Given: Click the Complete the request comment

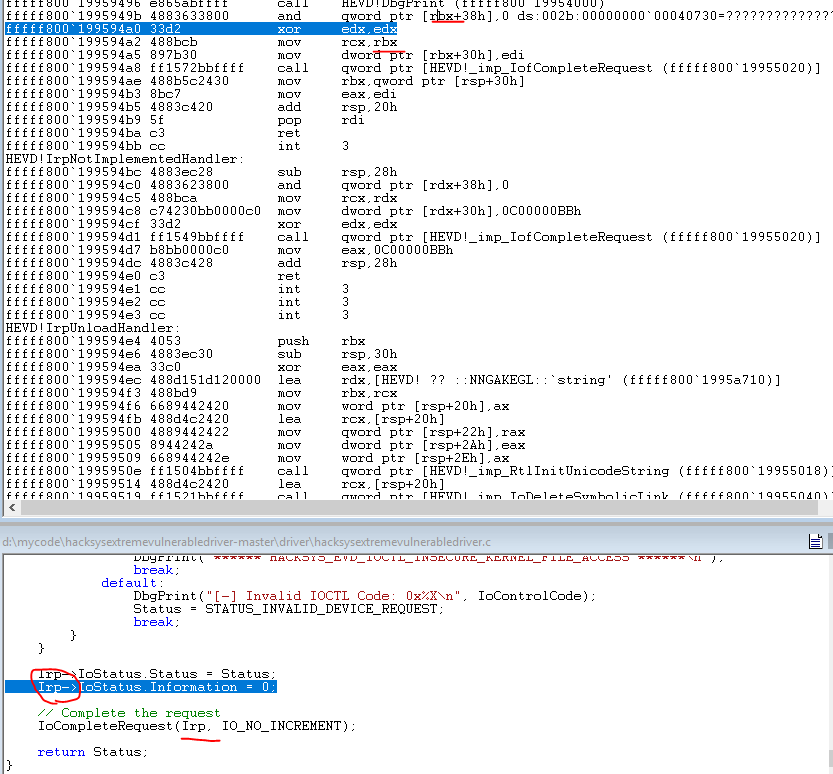Looking at the screenshot, I should (x=129, y=713).
